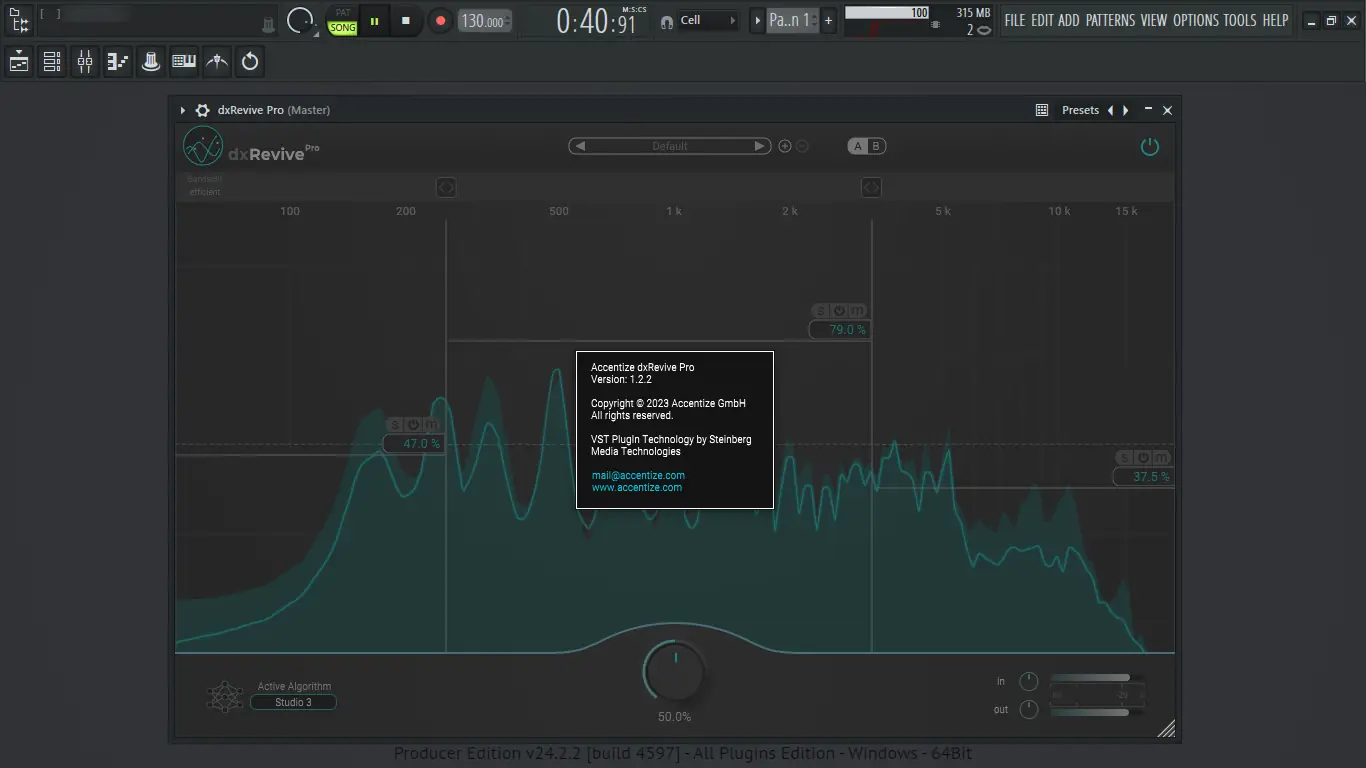
Task: Toggle the typing keyboard piano icon
Action: (184, 62)
